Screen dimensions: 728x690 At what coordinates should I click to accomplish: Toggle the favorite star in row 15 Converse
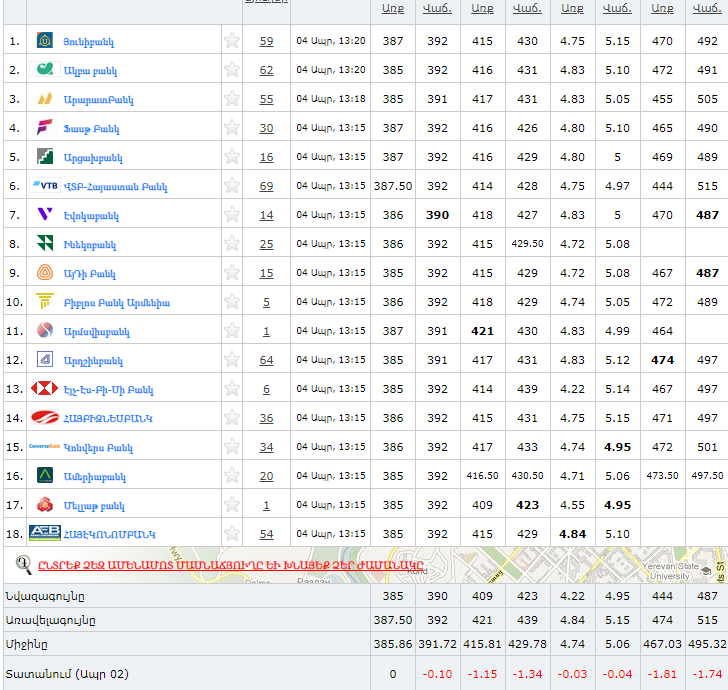click(232, 447)
